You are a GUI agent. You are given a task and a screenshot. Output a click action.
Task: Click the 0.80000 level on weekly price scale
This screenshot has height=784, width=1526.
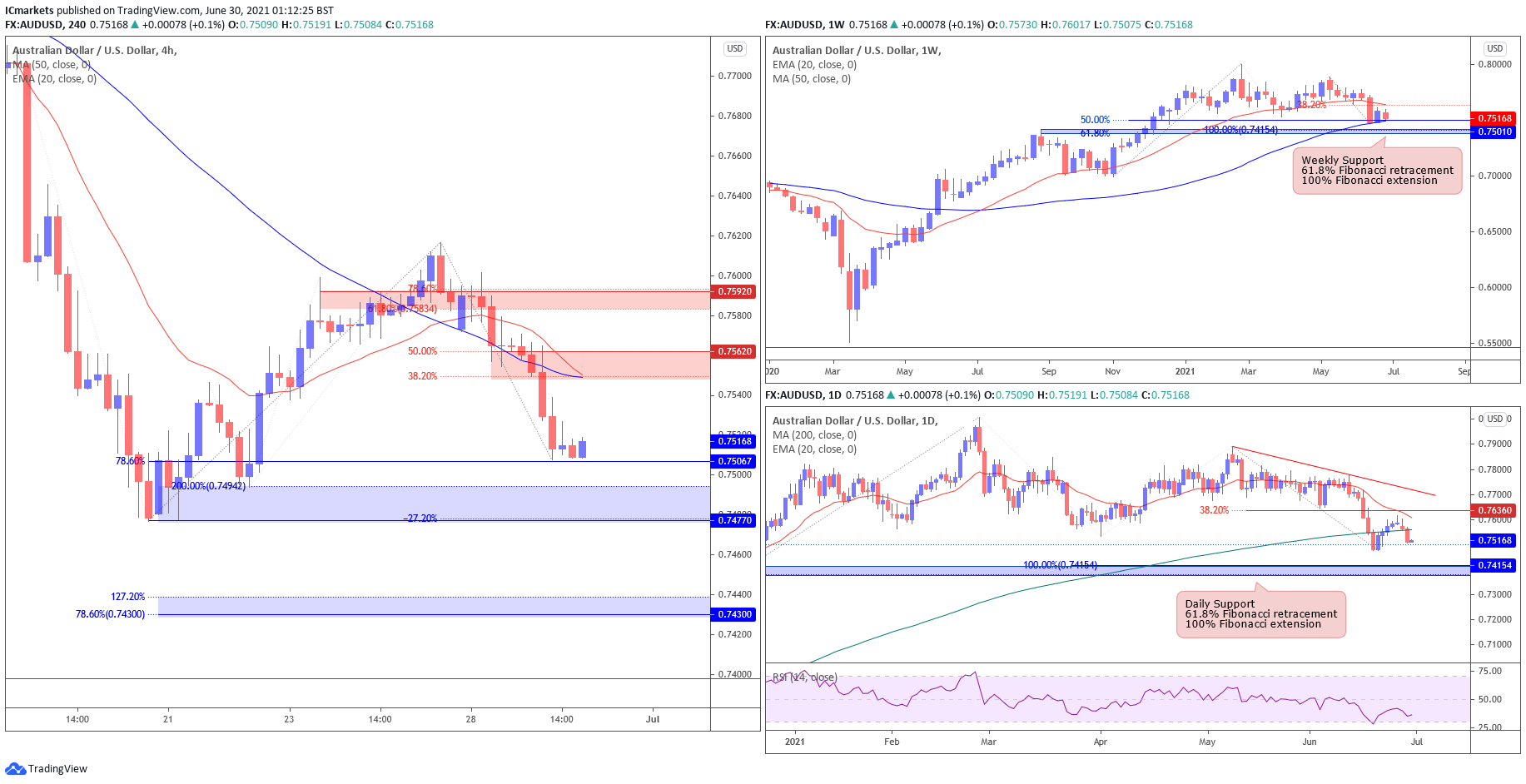coord(1495,64)
